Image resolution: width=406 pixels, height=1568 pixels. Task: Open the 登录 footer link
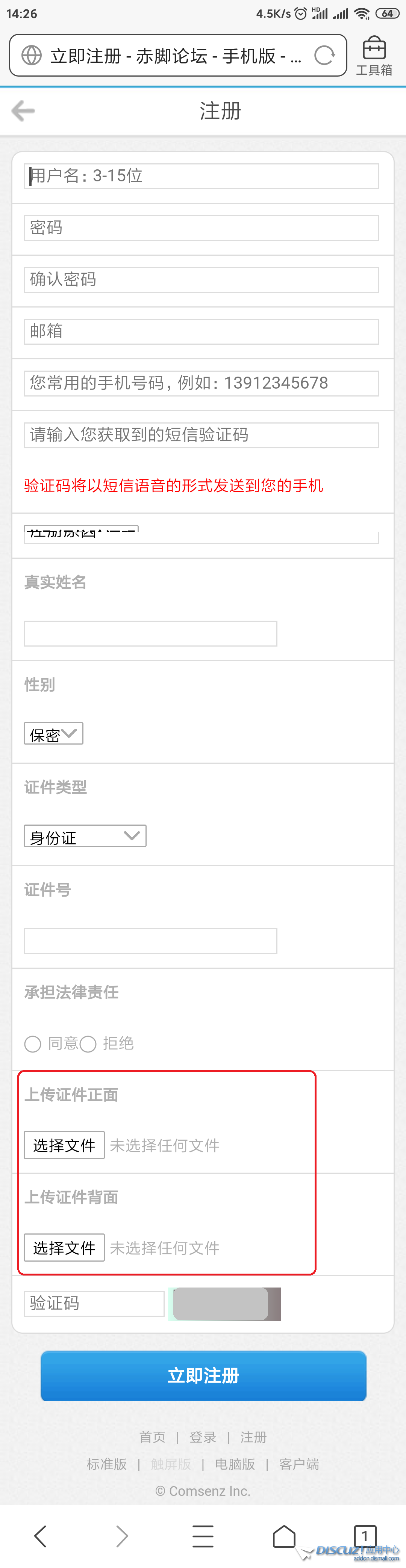(x=203, y=1437)
